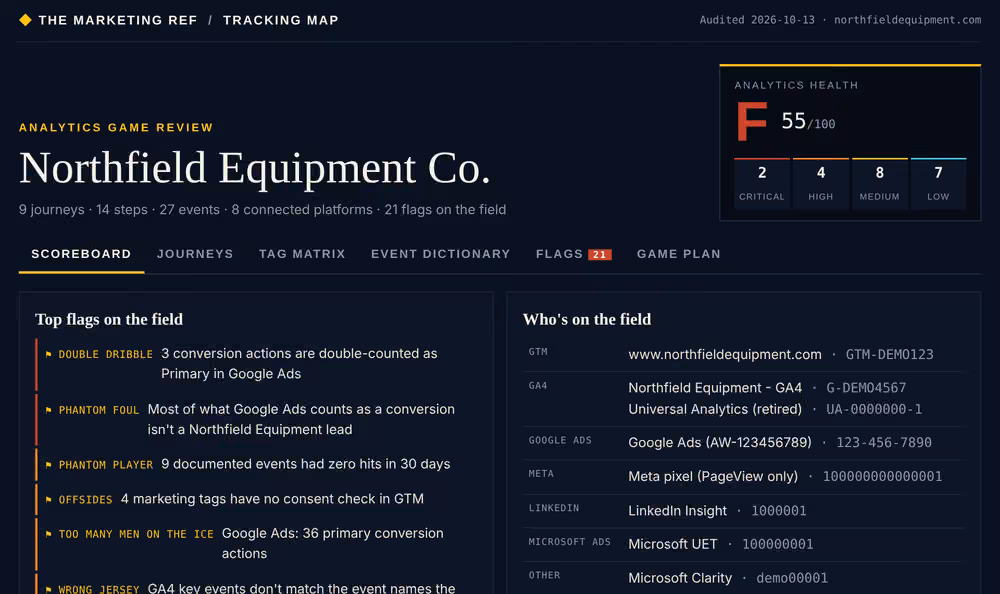Open the OFFSIDES consent check flag

[257, 499]
